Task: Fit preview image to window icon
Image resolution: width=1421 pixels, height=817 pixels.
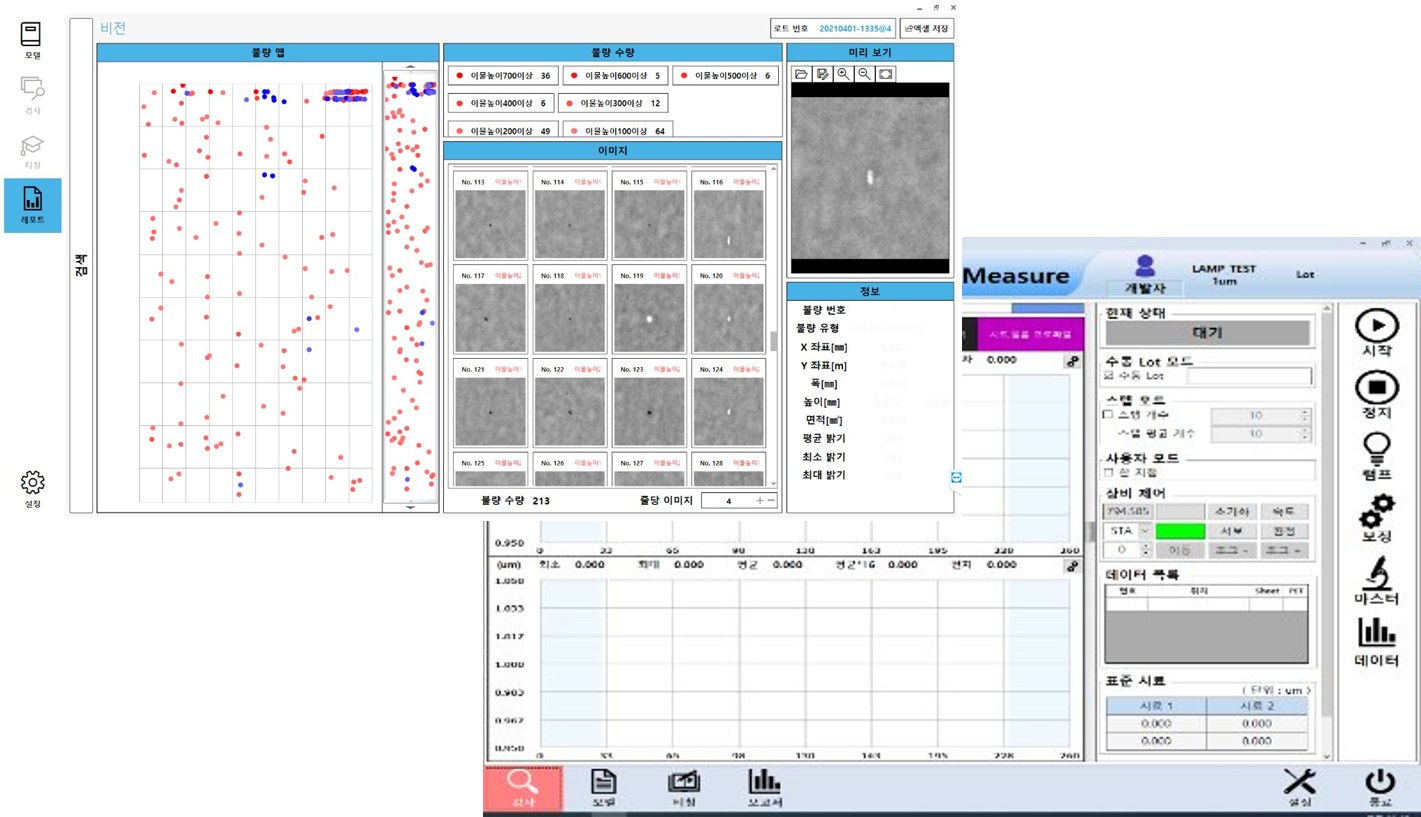Action: tap(886, 74)
